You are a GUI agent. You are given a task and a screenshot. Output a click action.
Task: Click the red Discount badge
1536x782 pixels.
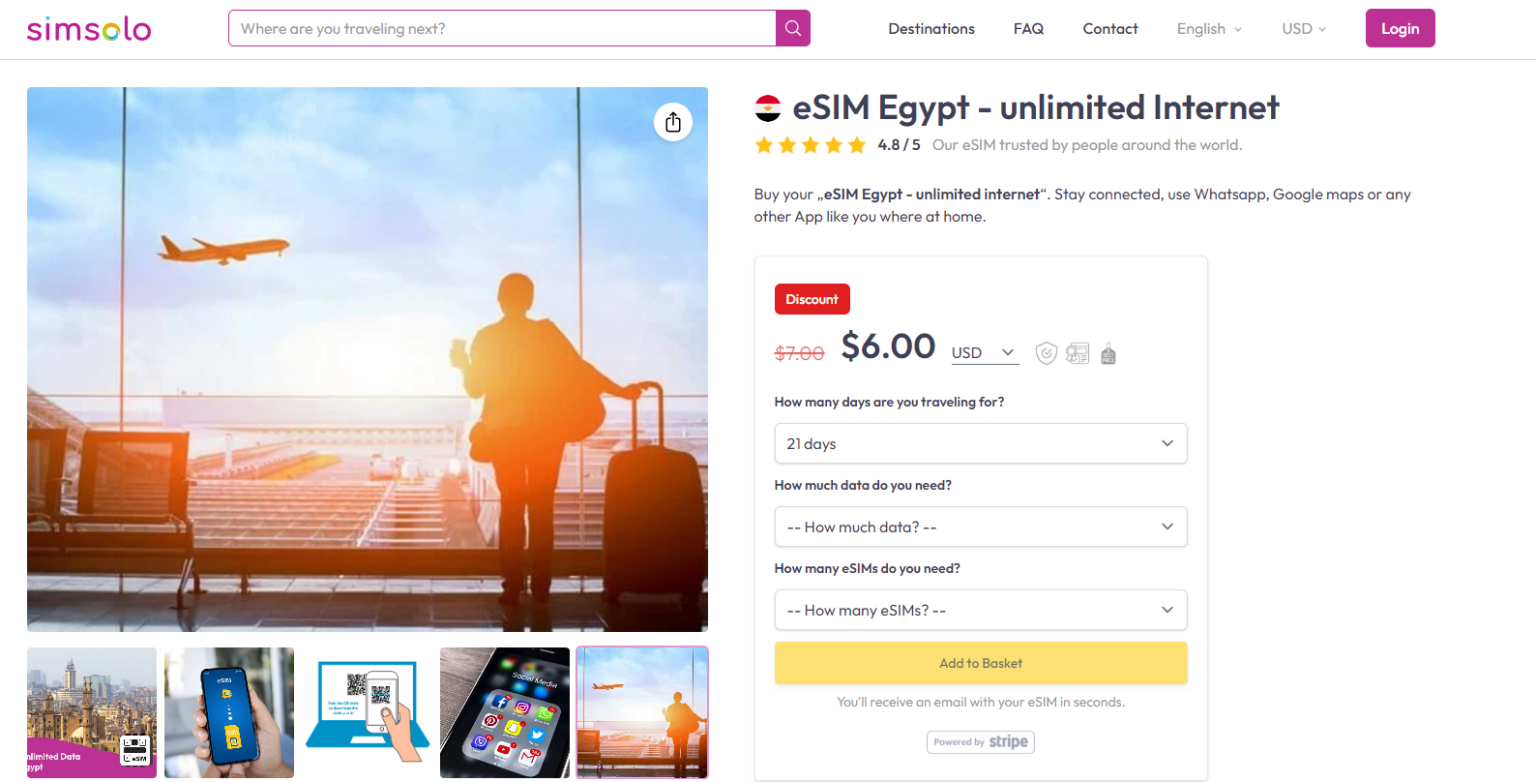[812, 299]
